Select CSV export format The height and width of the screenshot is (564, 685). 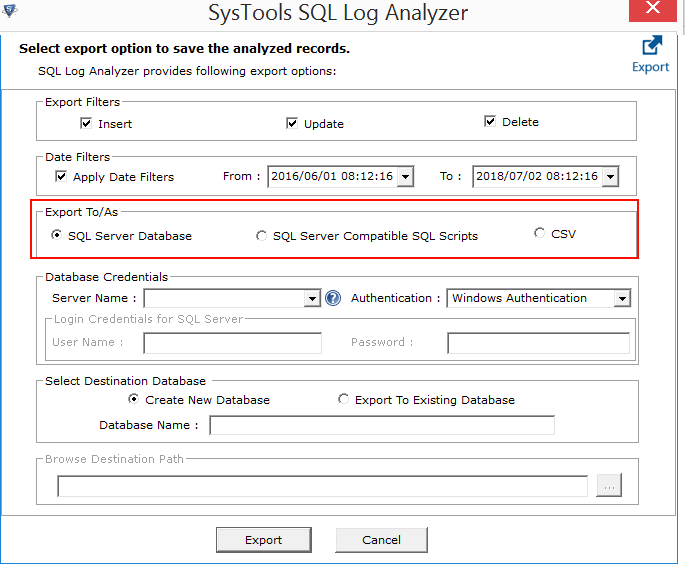(540, 233)
